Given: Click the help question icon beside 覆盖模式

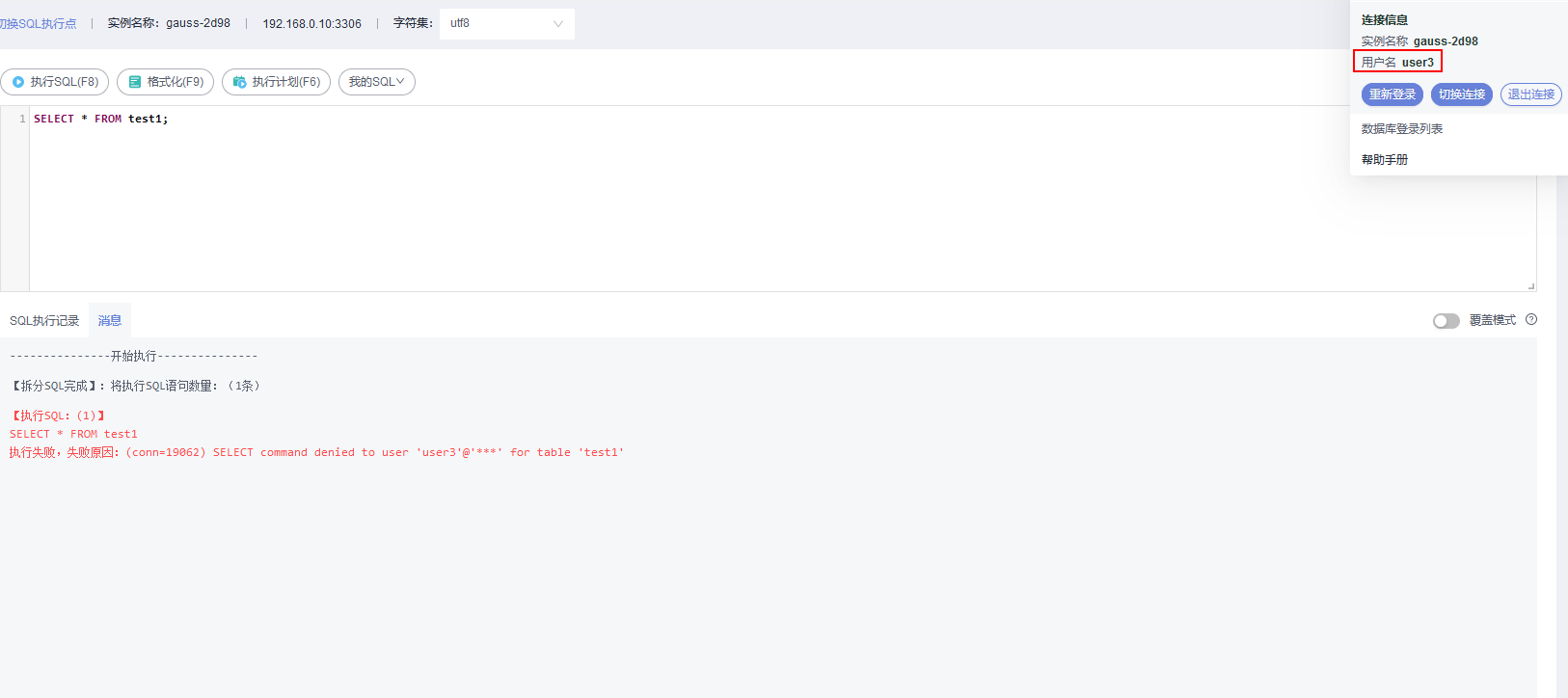Looking at the screenshot, I should (1531, 319).
